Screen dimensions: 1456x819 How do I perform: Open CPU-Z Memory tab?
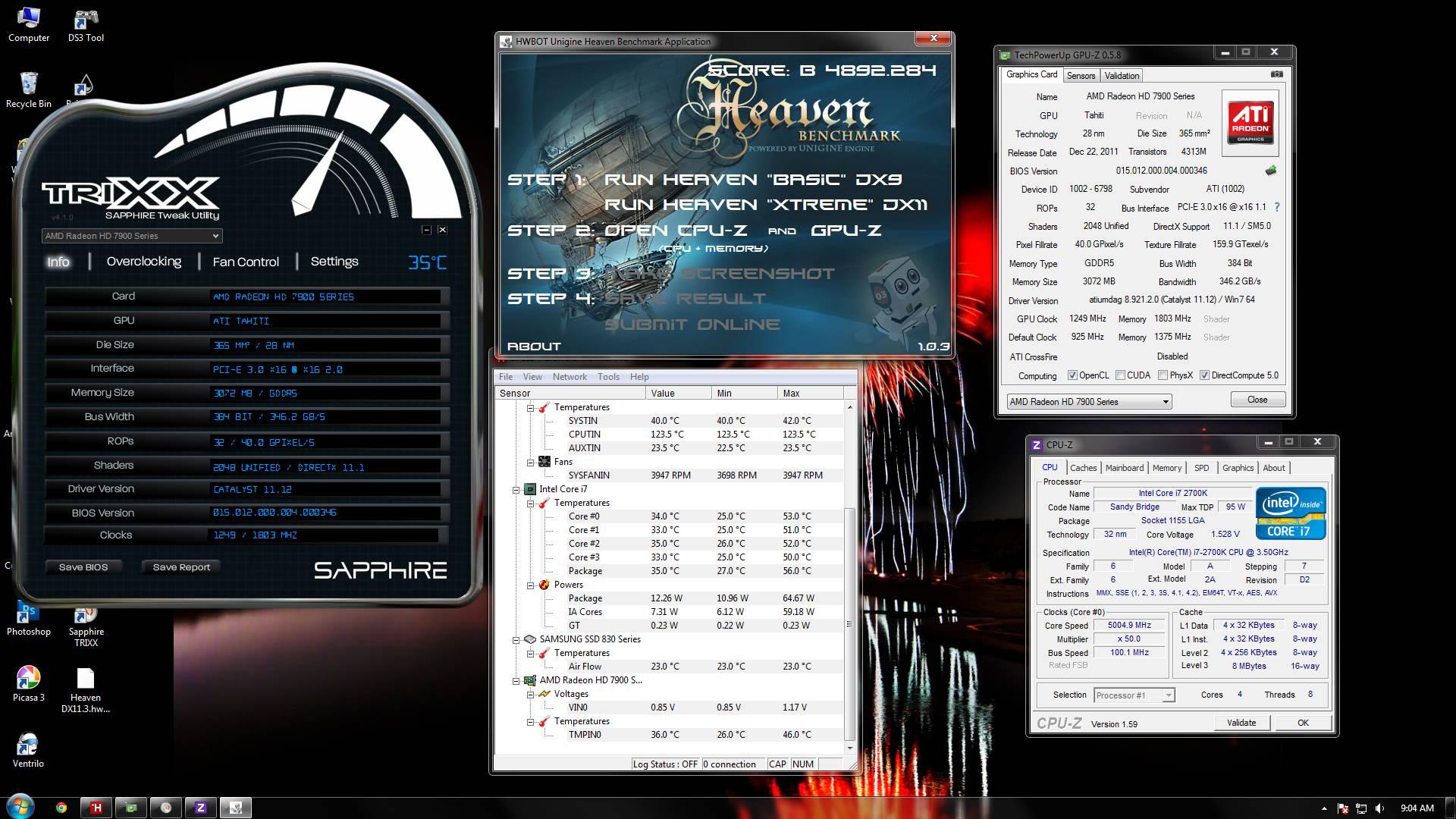[1166, 468]
